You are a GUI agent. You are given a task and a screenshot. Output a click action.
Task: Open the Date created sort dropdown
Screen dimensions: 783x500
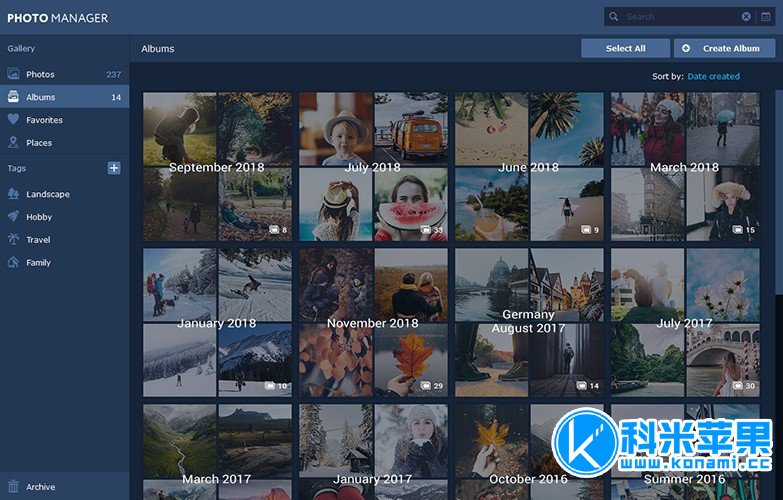tap(713, 76)
